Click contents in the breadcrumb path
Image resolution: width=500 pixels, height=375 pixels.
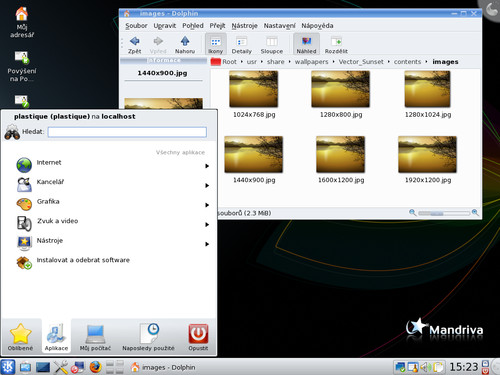[x=407, y=62]
